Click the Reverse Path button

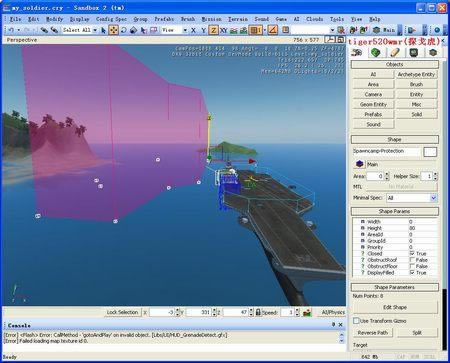click(x=373, y=333)
